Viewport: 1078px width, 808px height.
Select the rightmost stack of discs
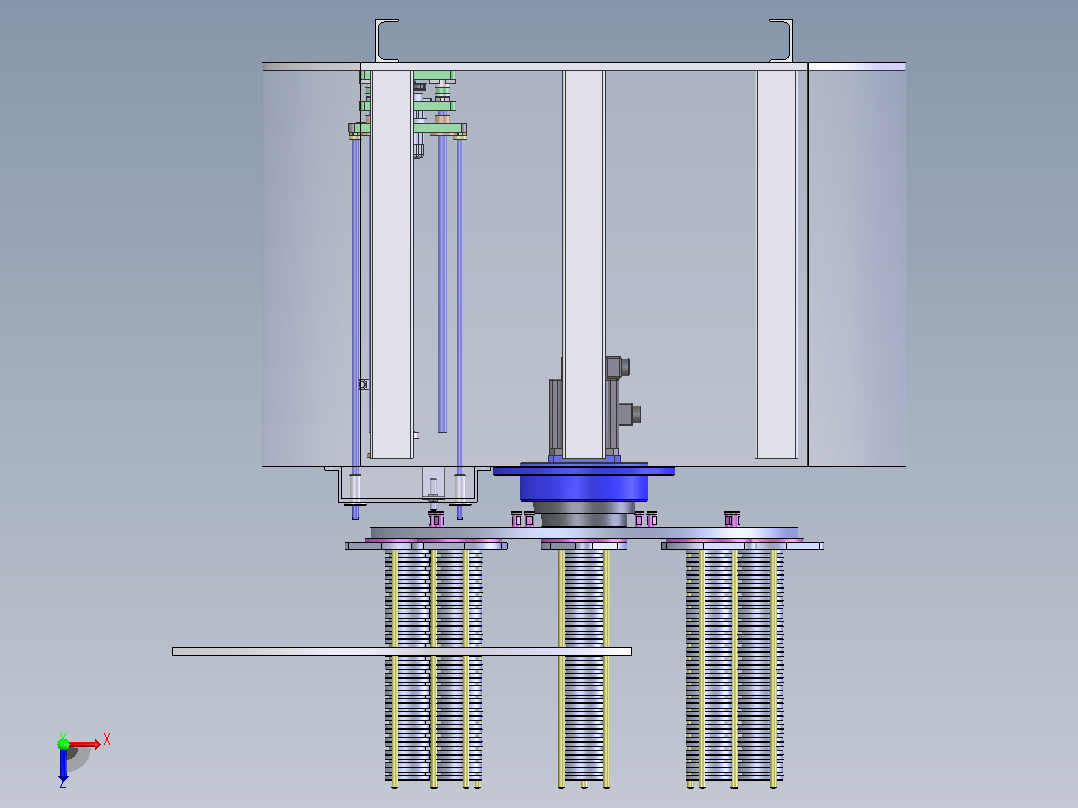734,664
